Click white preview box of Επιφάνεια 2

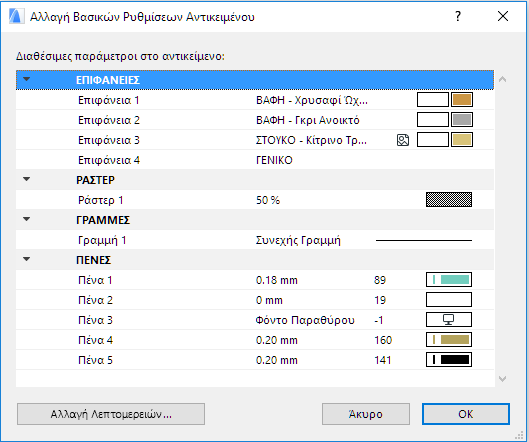pyautogui.click(x=433, y=120)
